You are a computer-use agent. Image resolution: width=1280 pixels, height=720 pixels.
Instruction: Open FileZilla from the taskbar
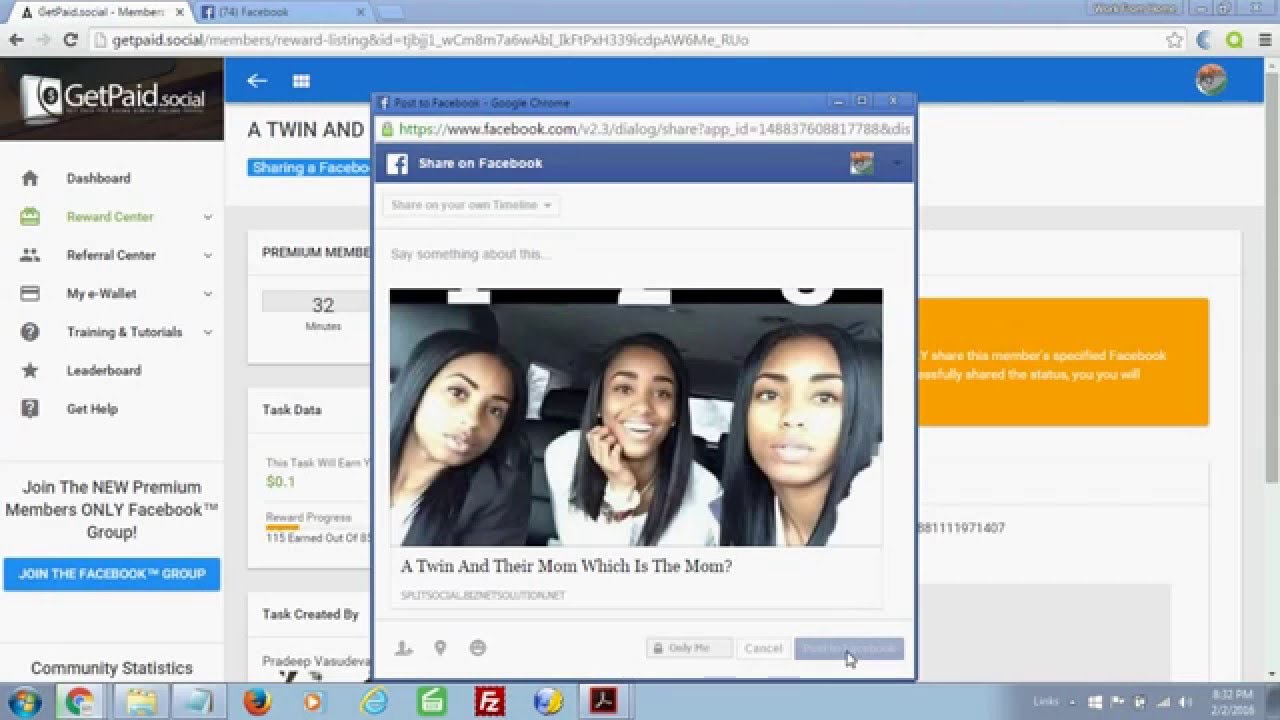pyautogui.click(x=490, y=701)
